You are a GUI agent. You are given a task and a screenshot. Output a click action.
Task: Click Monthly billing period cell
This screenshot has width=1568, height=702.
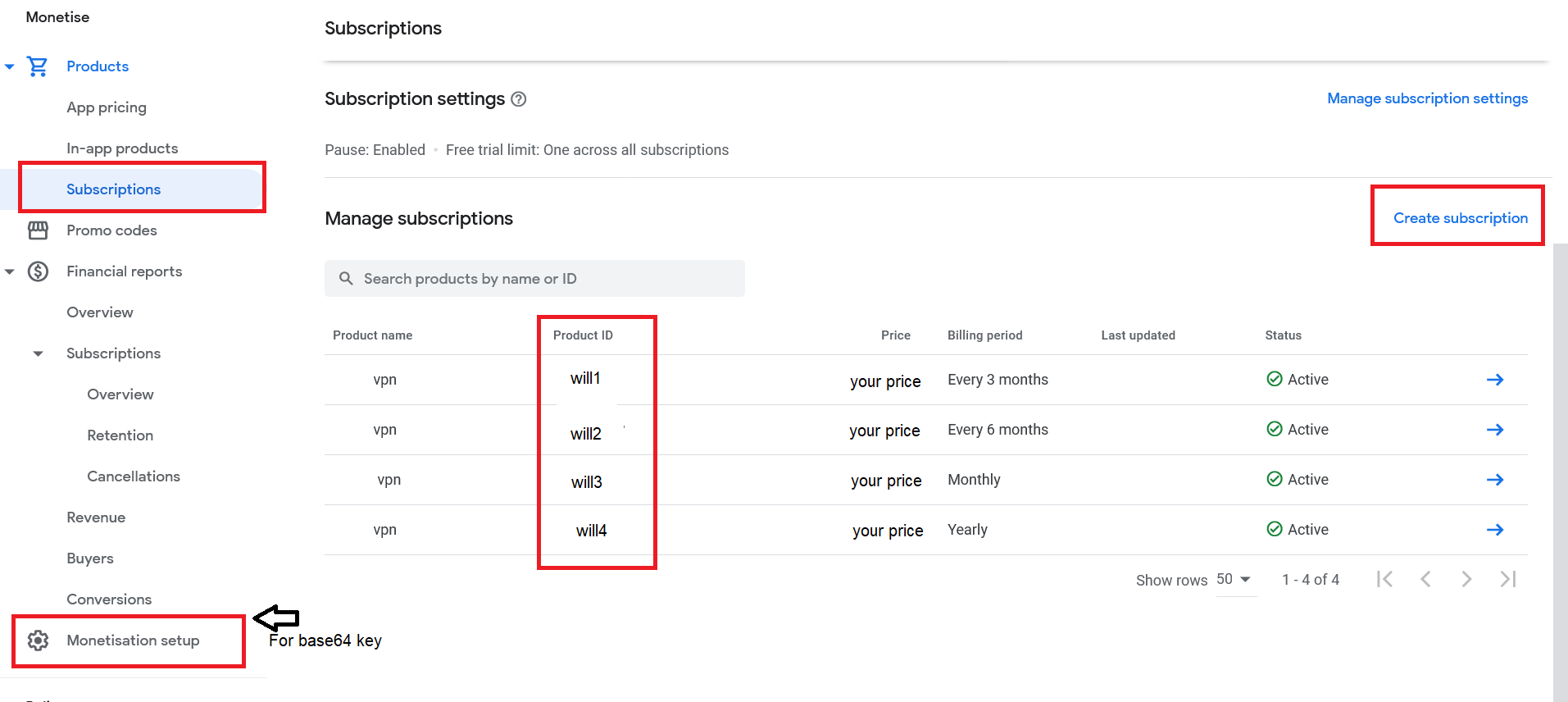click(x=975, y=480)
